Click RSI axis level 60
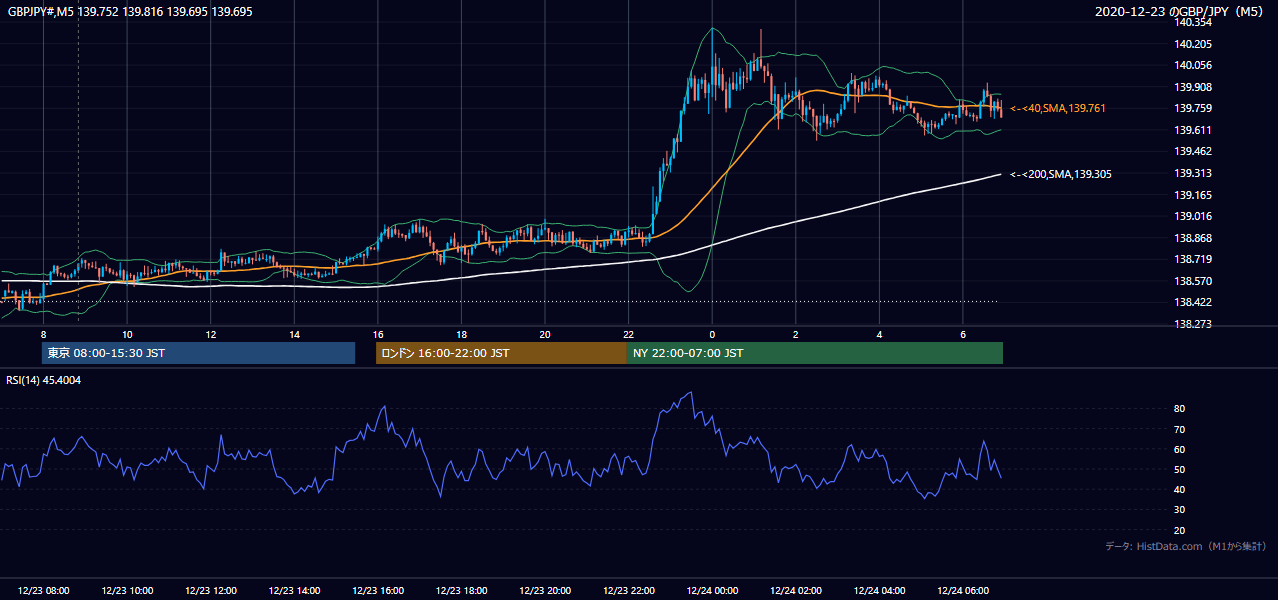The image size is (1278, 600). [x=1180, y=449]
